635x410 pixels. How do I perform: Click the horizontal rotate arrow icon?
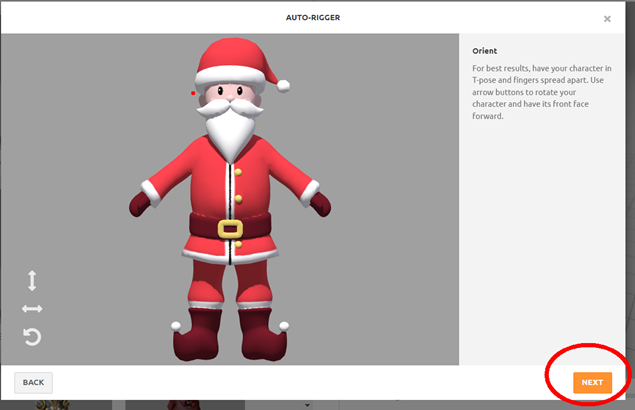click(x=32, y=309)
